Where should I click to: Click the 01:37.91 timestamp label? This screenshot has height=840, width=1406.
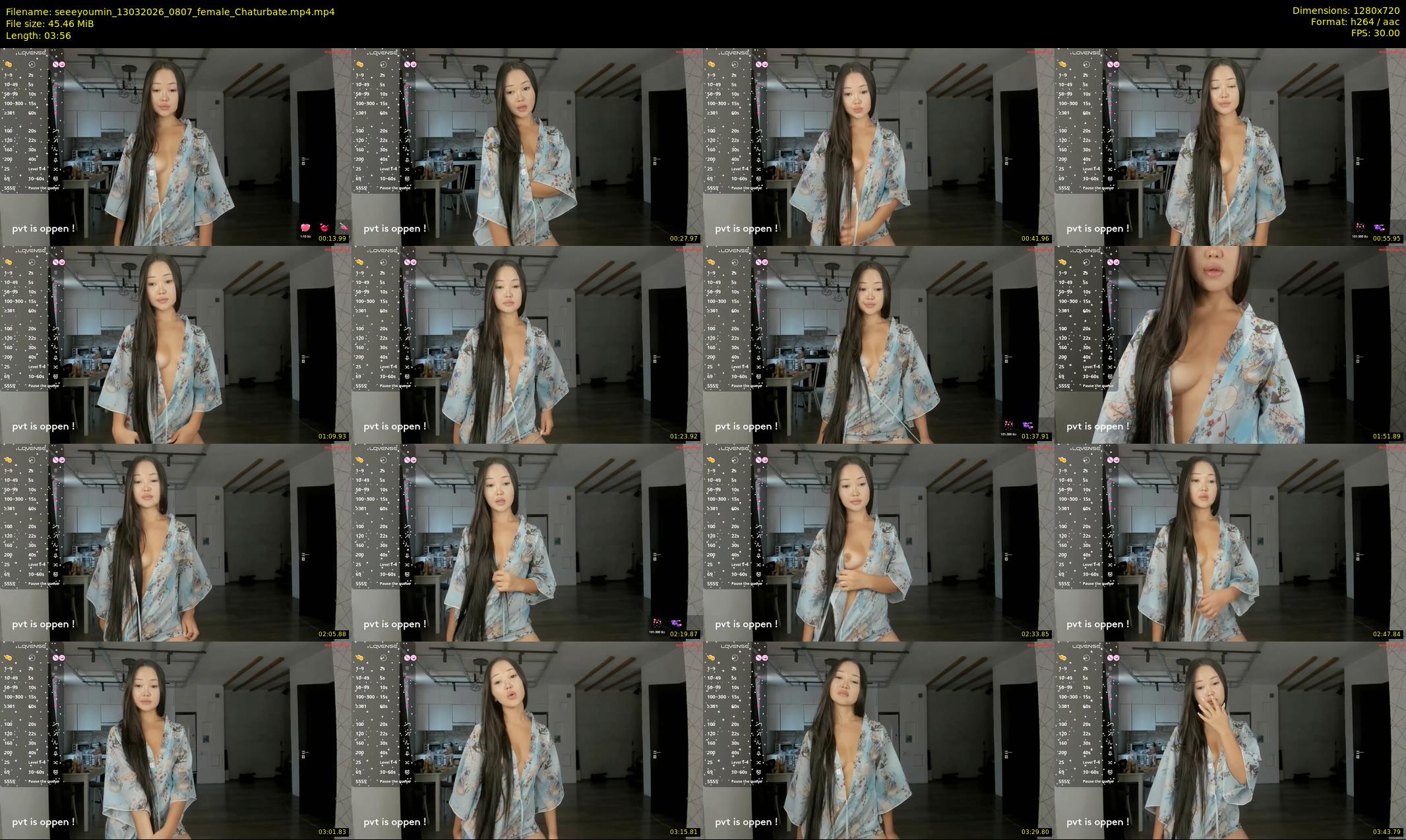coord(1035,436)
